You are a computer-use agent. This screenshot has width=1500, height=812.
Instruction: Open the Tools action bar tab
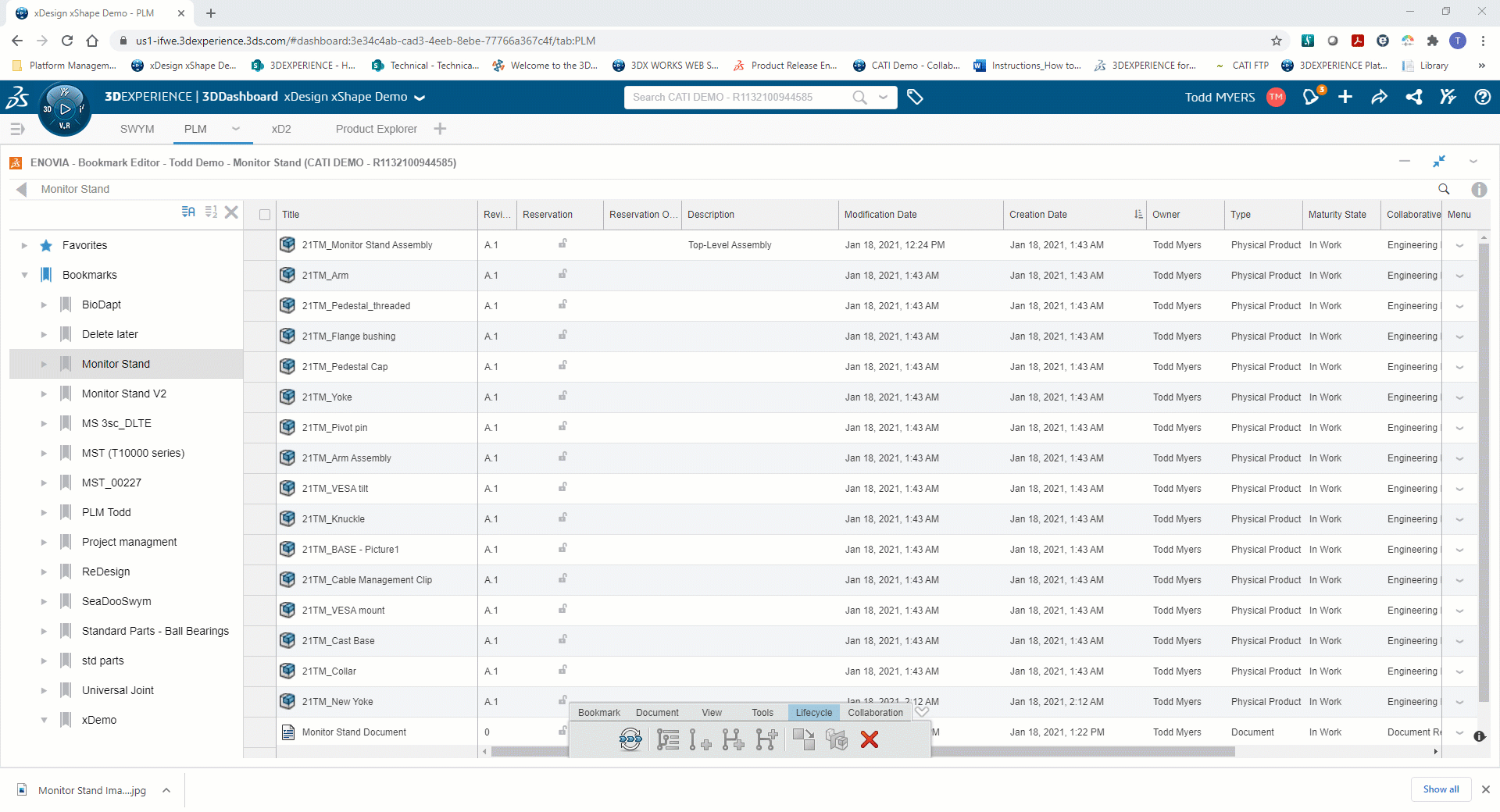762,712
